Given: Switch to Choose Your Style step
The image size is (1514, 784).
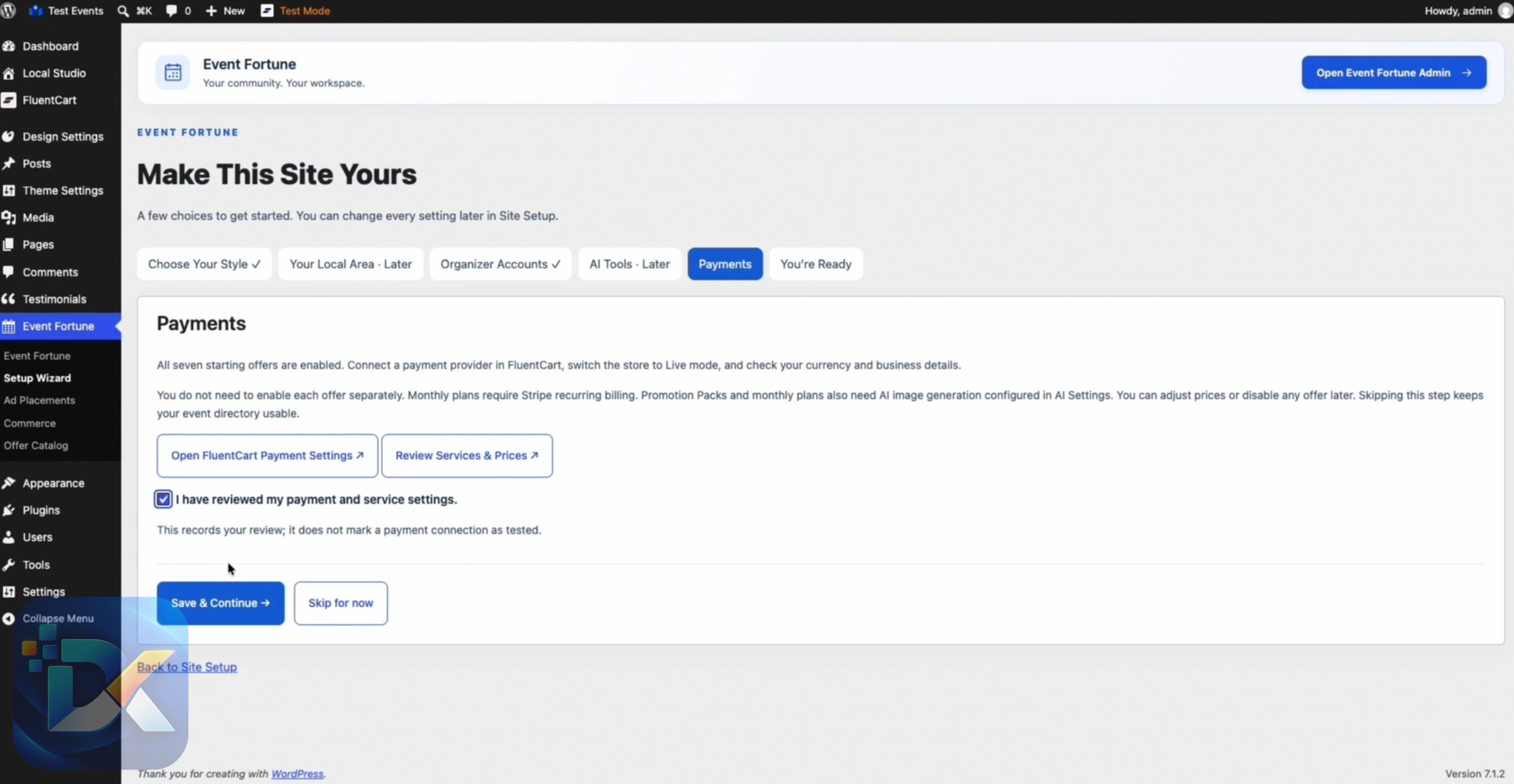Looking at the screenshot, I should tap(204, 264).
